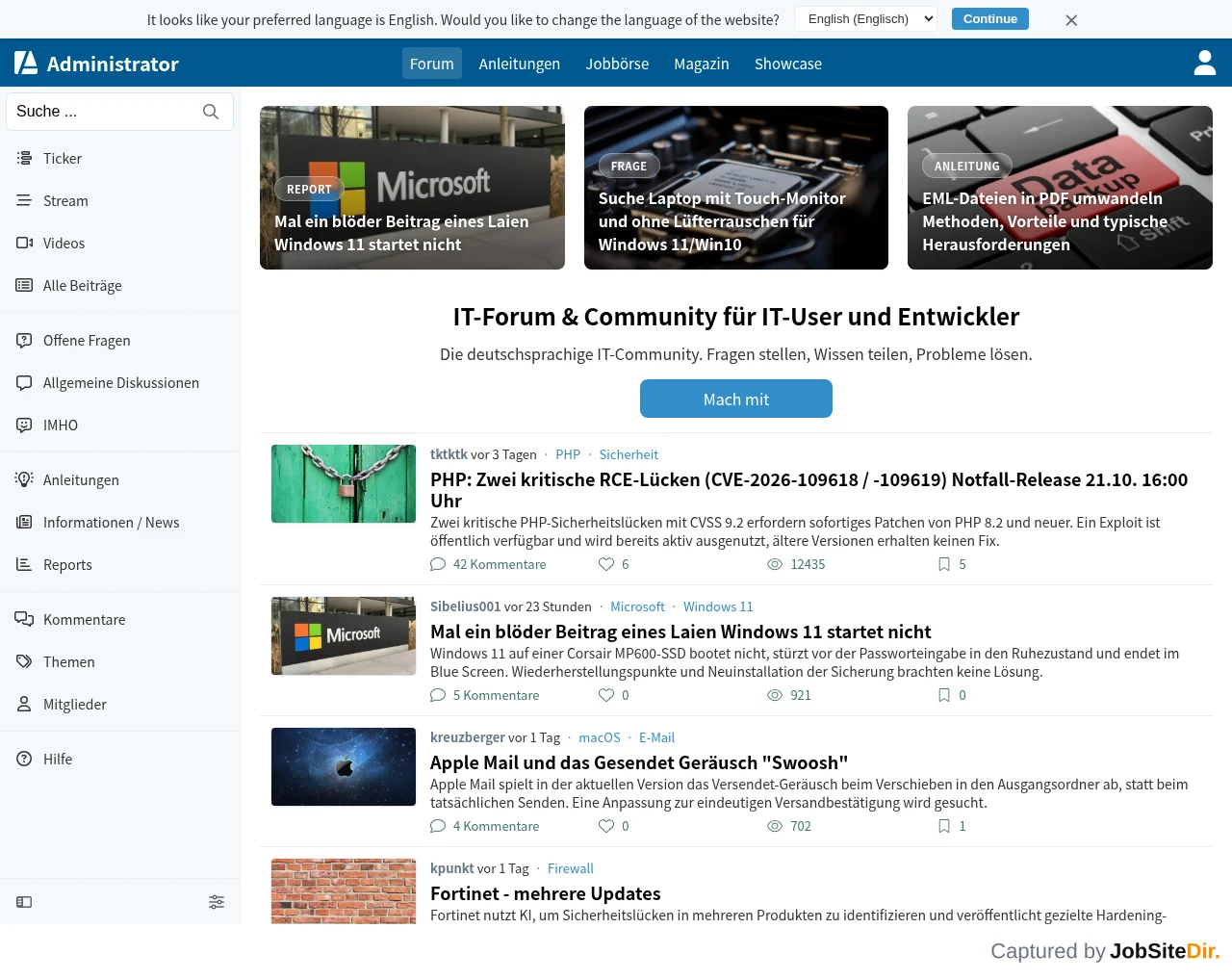This screenshot has width=1232, height=980.
Task: Bookmark the PHP RCE-Lücken post
Action: (944, 564)
